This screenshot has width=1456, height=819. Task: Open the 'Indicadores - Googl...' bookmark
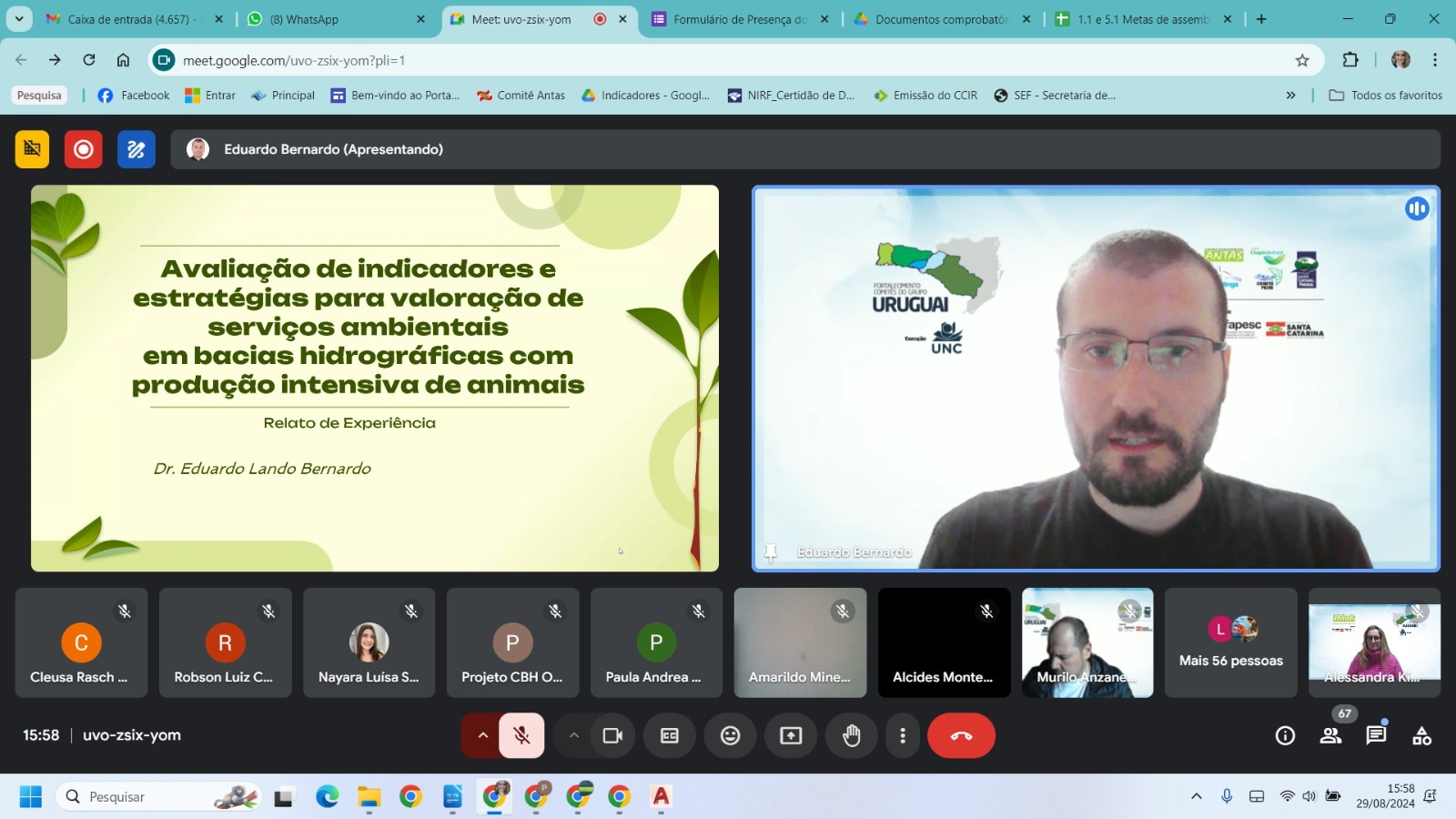[x=645, y=96]
